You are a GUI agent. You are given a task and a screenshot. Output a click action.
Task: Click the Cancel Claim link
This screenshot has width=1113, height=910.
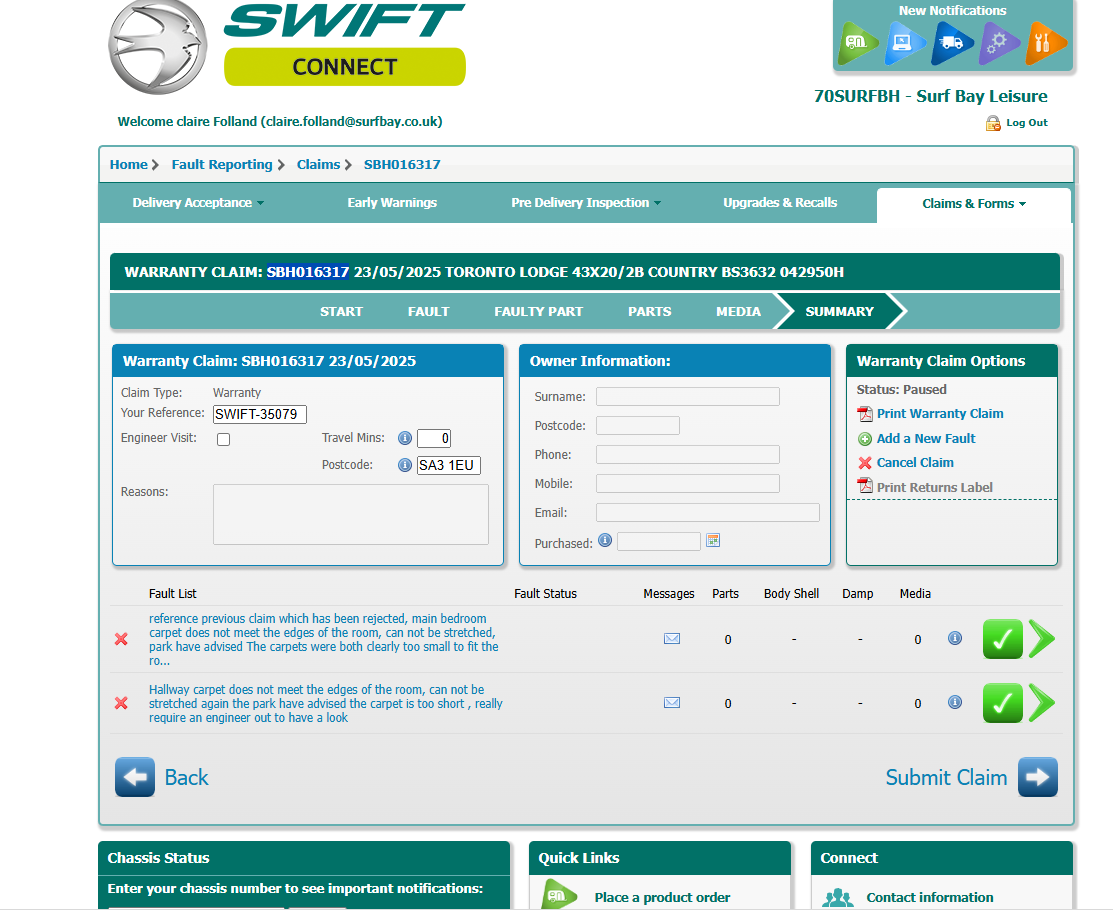click(915, 463)
